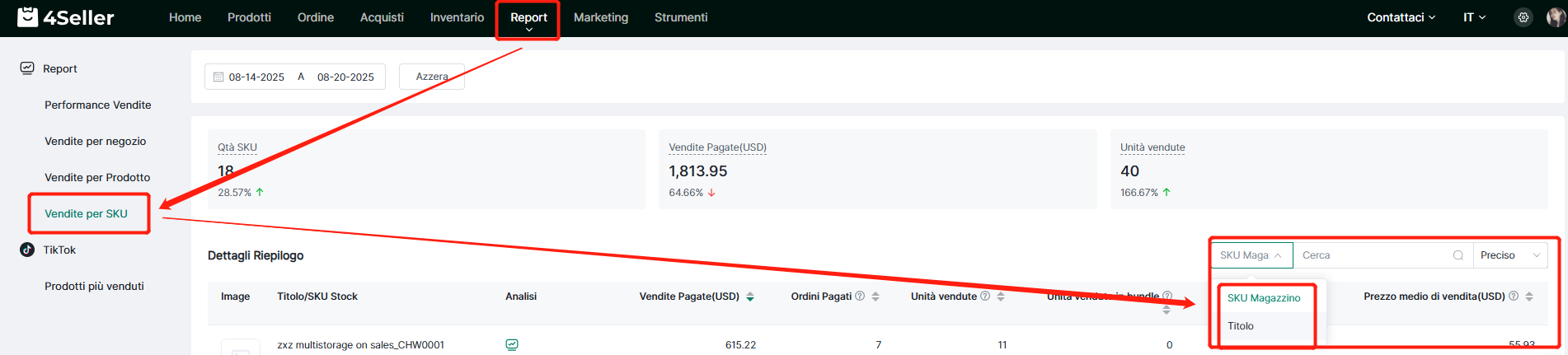1568x355 pixels.
Task: Open the IT language dropdown
Action: pos(1474,17)
